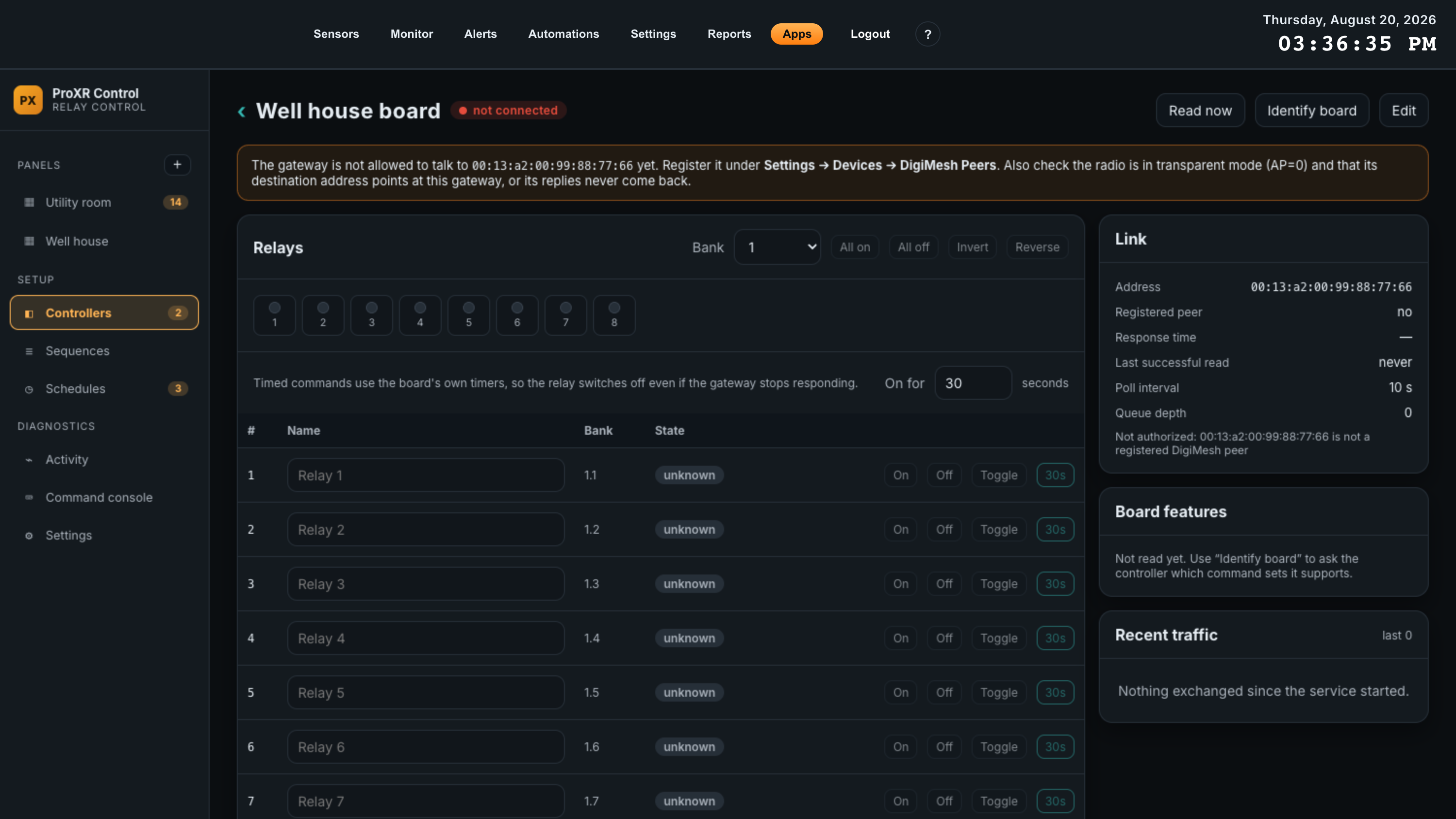
Task: Click the Controllers sidebar icon
Action: tap(30, 313)
